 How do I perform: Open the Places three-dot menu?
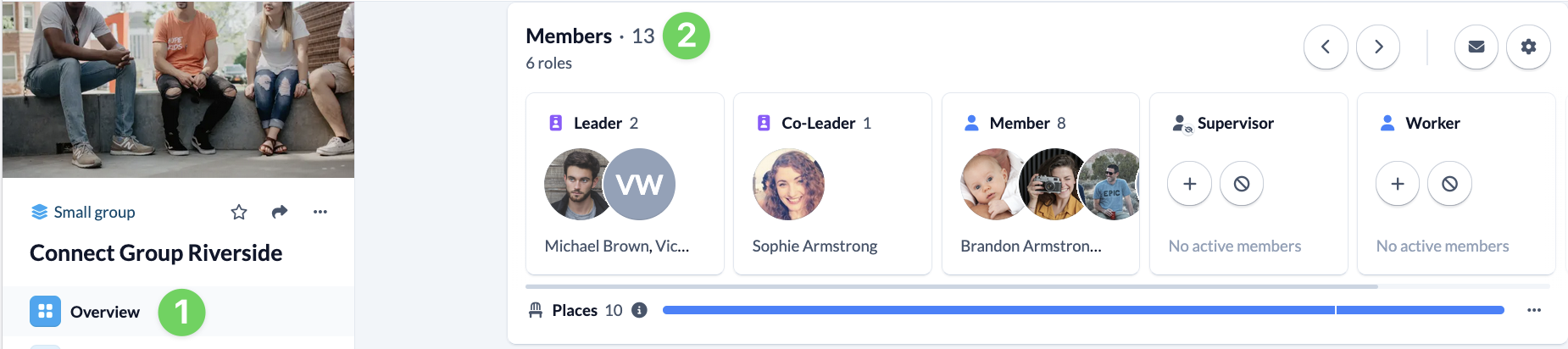tap(1533, 310)
